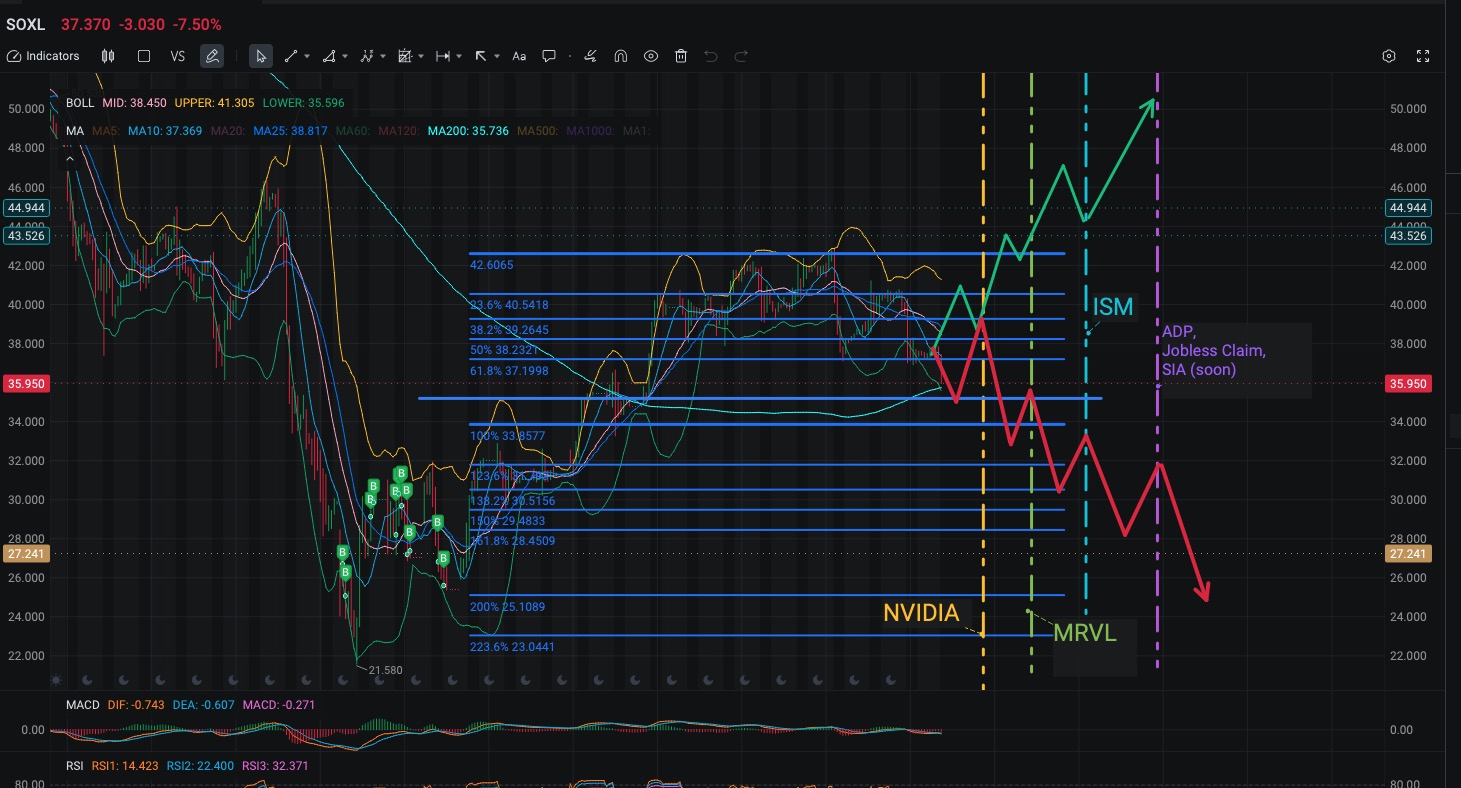The height and width of the screenshot is (788, 1461).
Task: Click the MA indicator label
Action: pyautogui.click(x=74, y=131)
